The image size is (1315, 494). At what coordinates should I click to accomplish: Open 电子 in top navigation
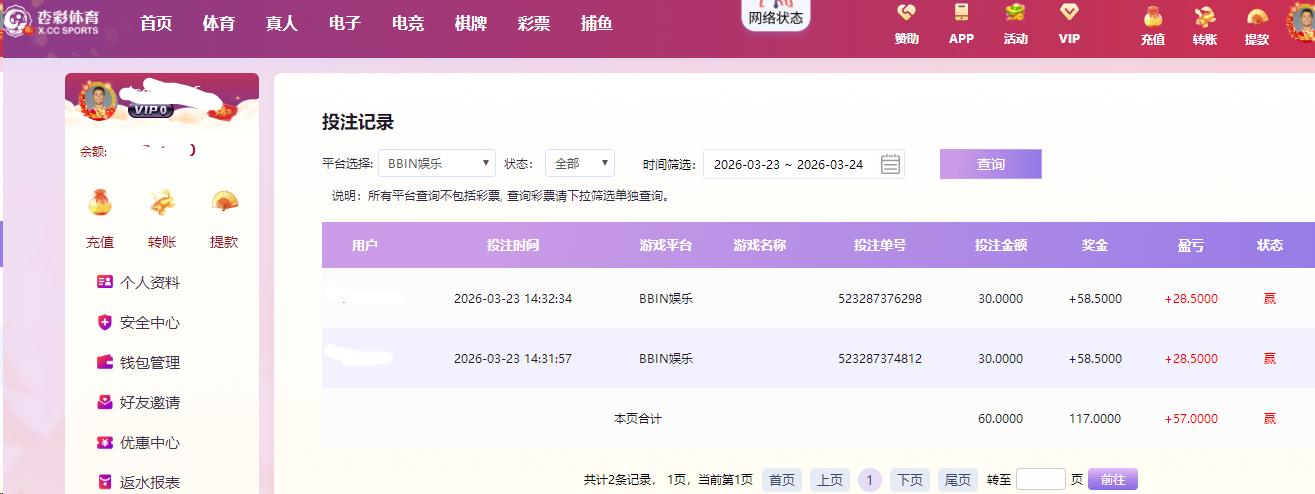345,23
